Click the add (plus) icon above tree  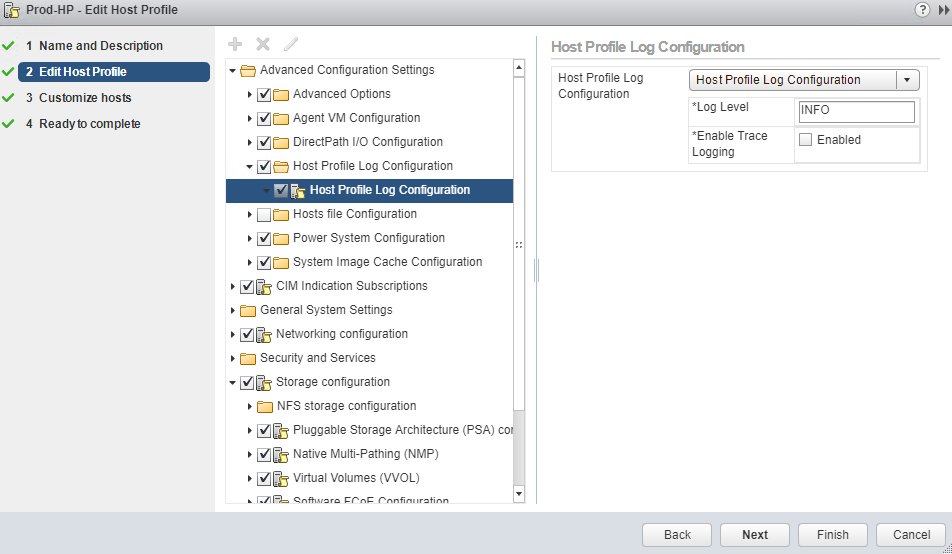click(235, 44)
